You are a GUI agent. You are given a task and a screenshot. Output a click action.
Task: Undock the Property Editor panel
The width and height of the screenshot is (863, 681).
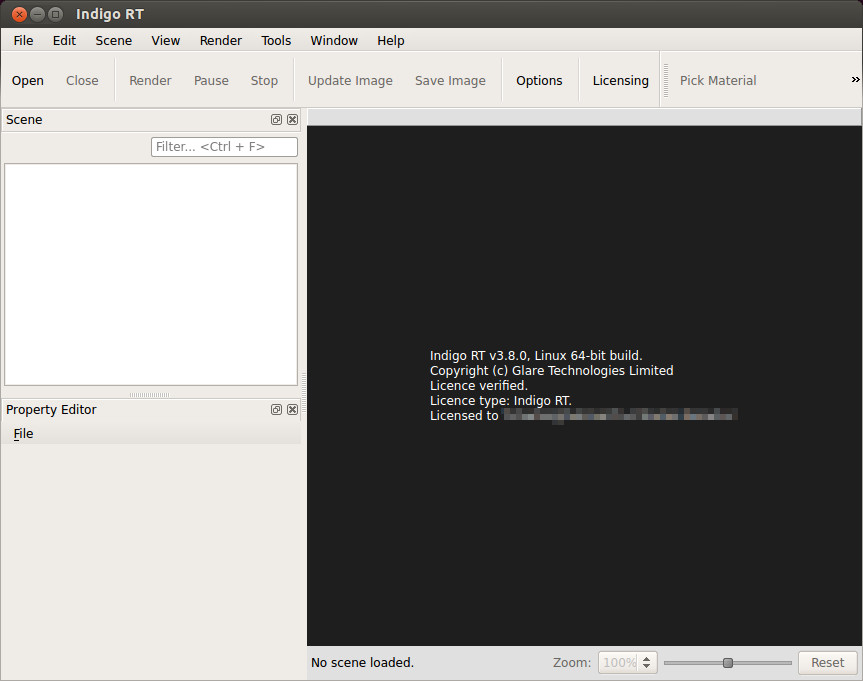pyautogui.click(x=276, y=410)
